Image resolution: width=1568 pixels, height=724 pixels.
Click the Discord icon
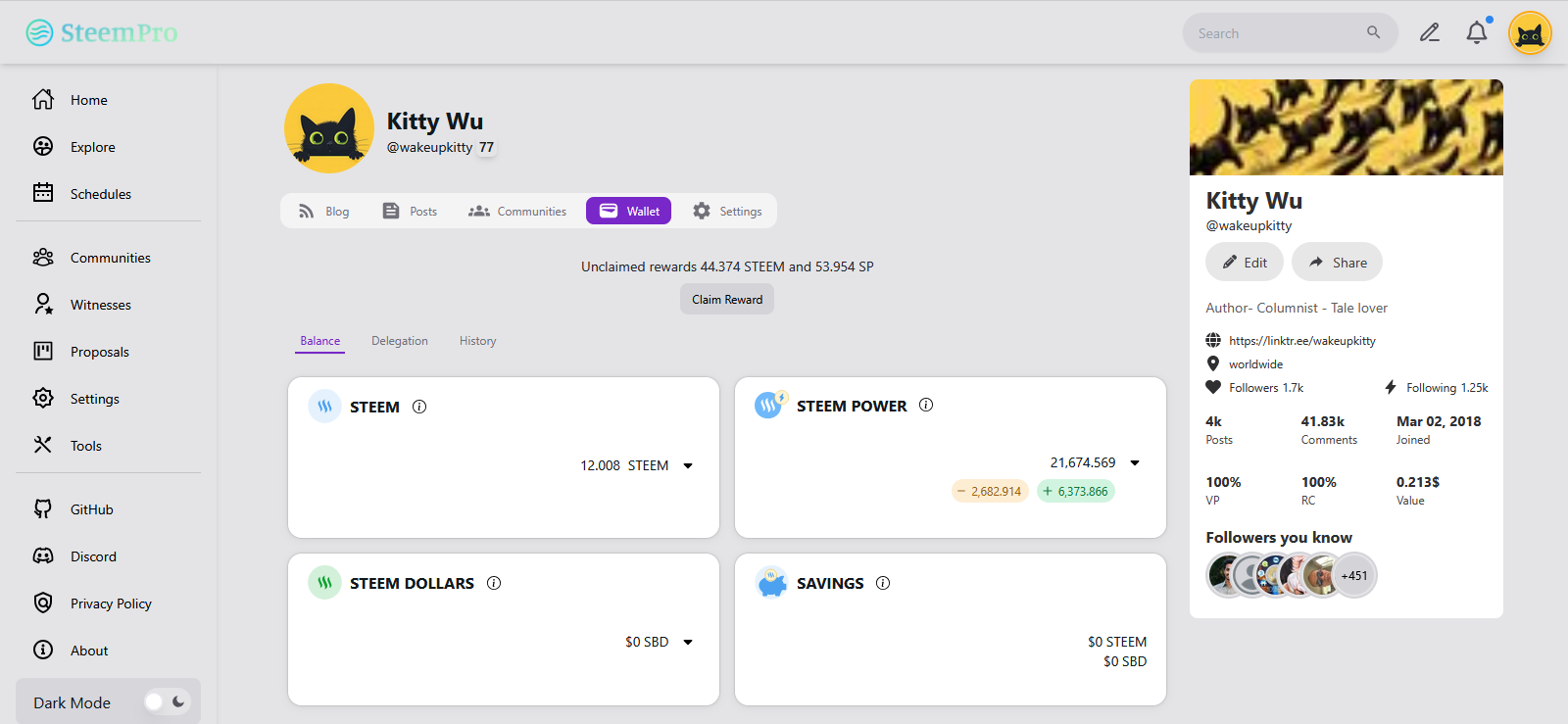pyautogui.click(x=43, y=556)
